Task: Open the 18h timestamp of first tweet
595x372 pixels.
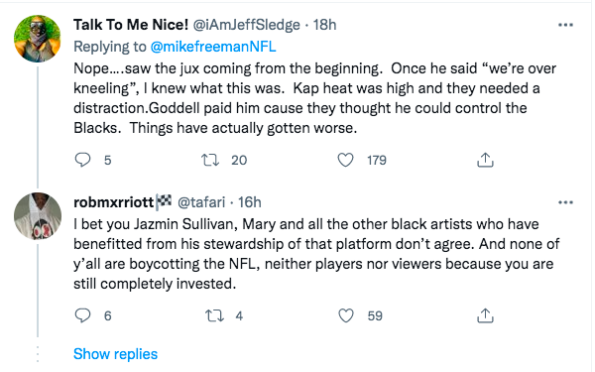Action: [324, 25]
